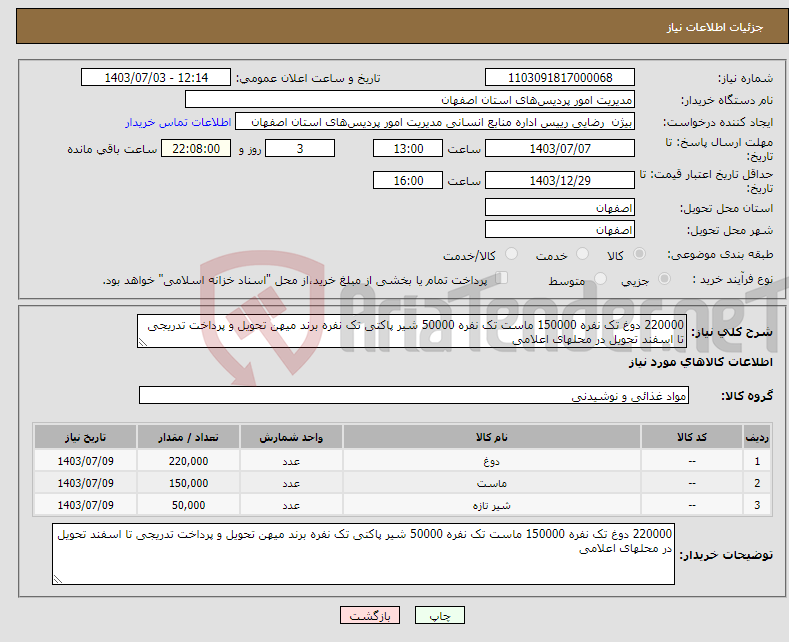Click the goods group field مواد غذائی و نوشیدنی
Viewport: 789px width, 642px height.
click(x=414, y=395)
